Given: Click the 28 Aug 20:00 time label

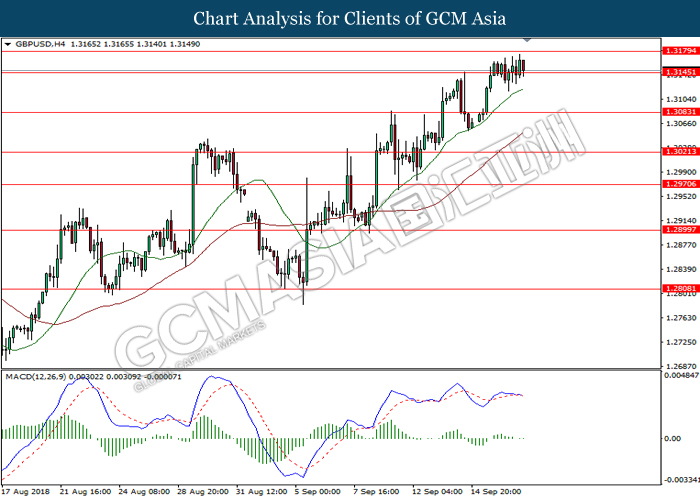Looking at the screenshot, I should point(203,492).
